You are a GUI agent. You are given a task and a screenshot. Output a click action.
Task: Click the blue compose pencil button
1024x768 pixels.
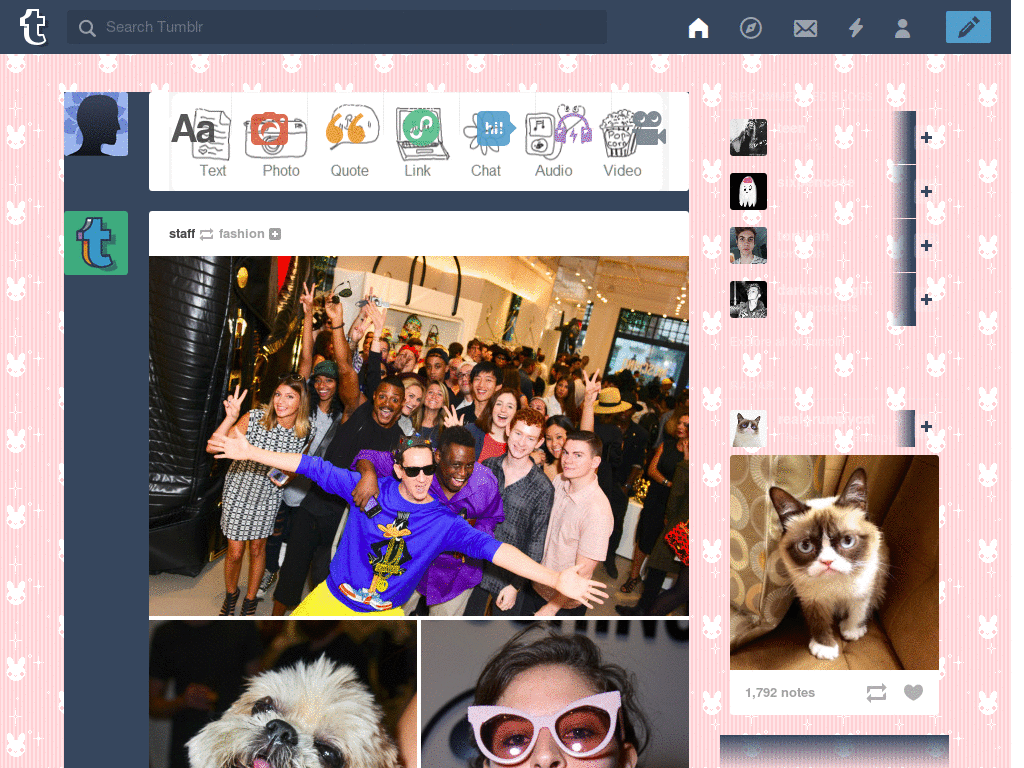pyautogui.click(x=968, y=27)
